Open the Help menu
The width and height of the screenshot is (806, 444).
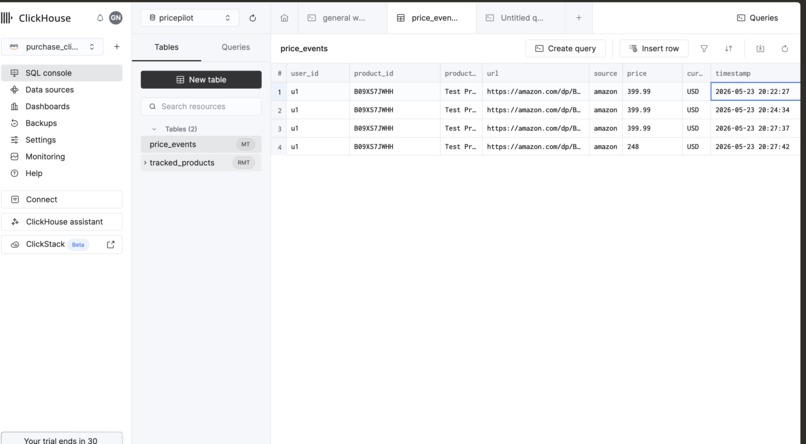pos(62,173)
